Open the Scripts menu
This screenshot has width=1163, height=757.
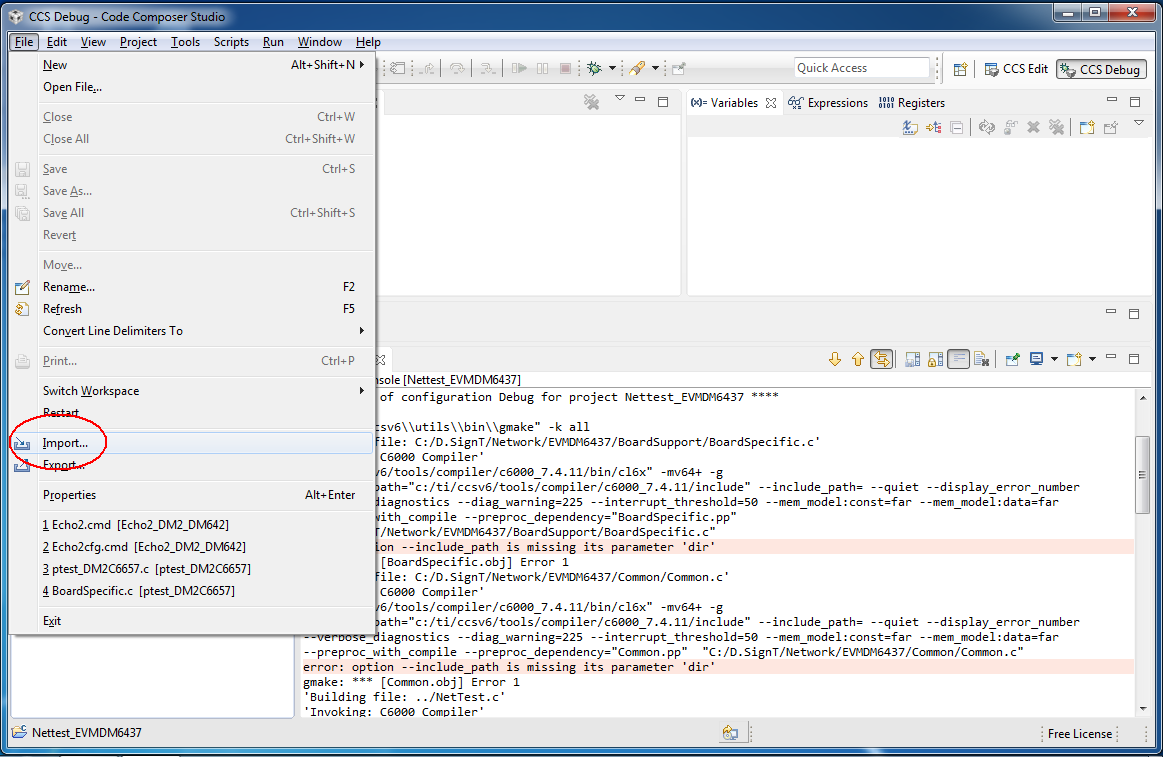click(231, 42)
